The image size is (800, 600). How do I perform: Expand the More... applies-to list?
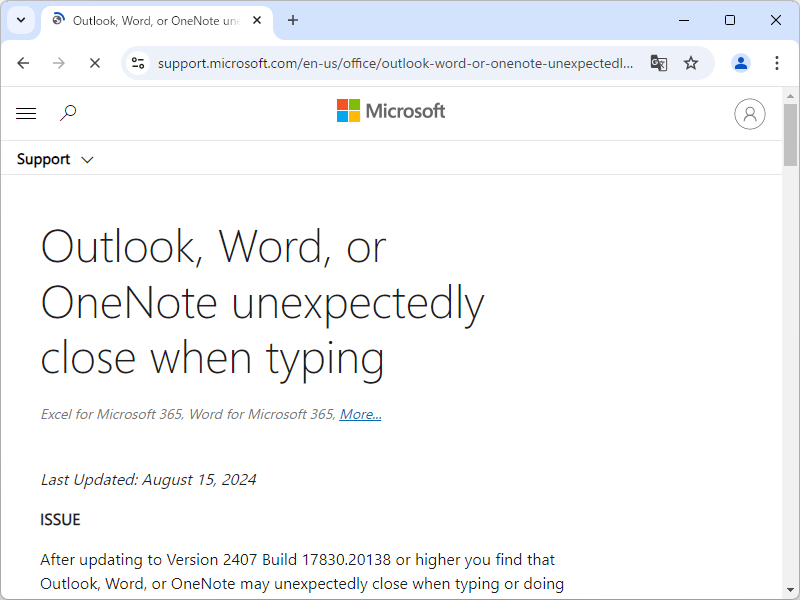[360, 414]
